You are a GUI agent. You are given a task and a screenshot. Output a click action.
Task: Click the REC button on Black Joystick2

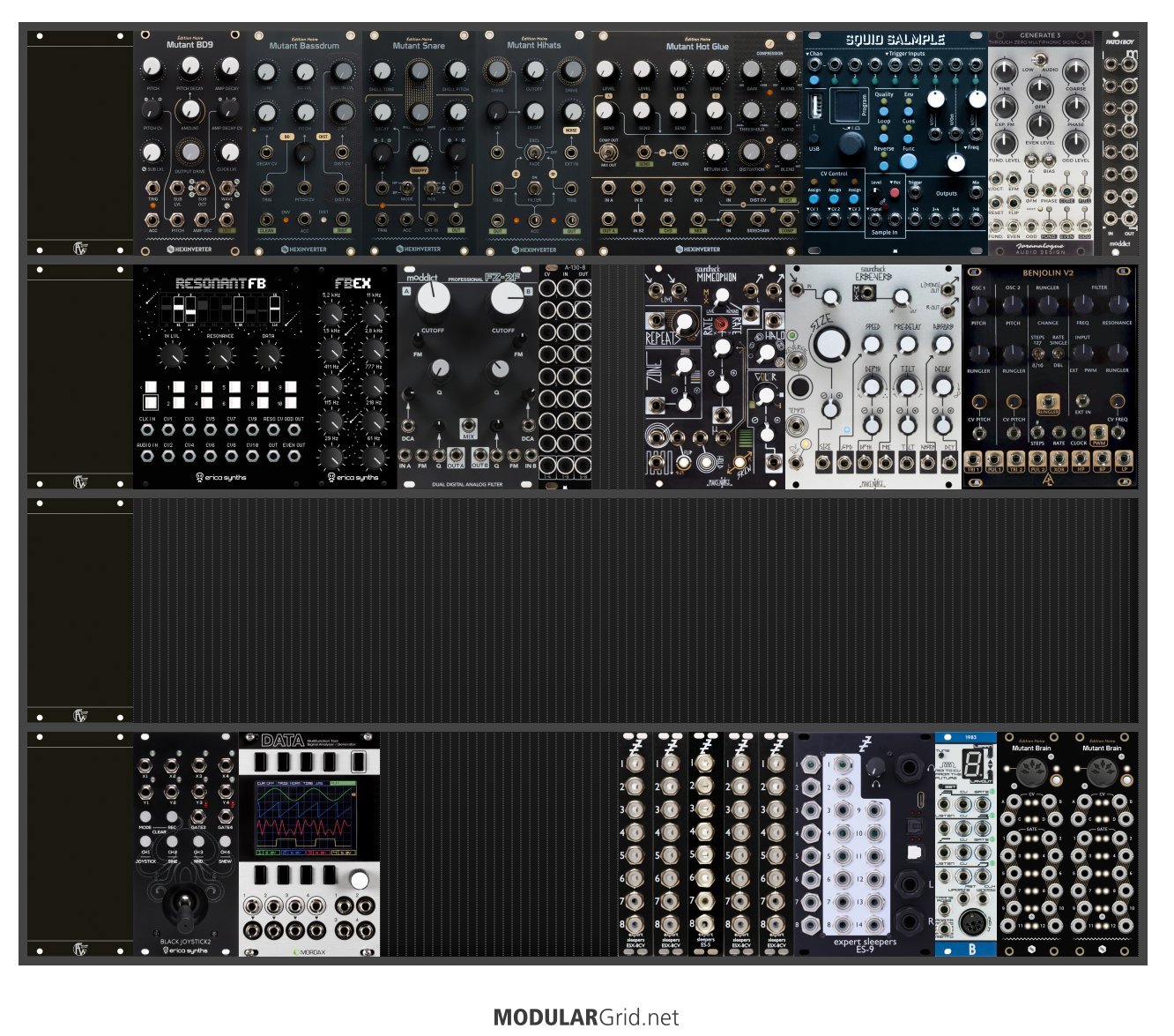tap(173, 817)
